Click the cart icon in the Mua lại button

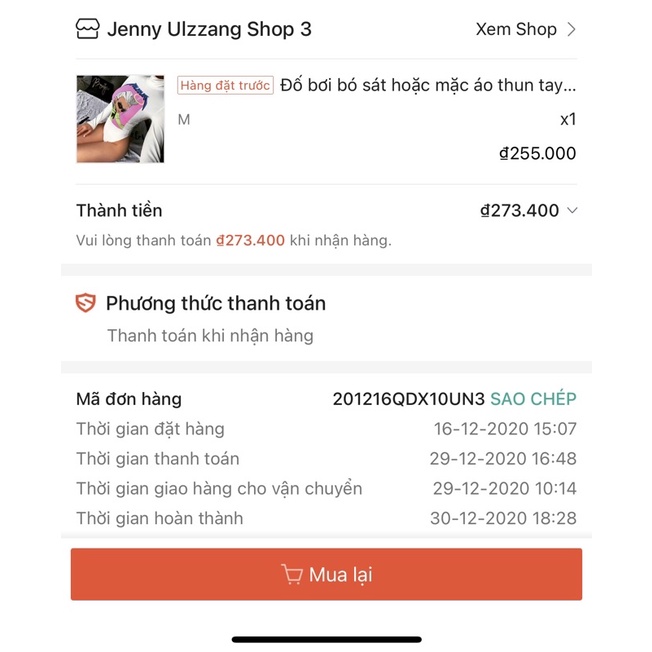click(292, 574)
